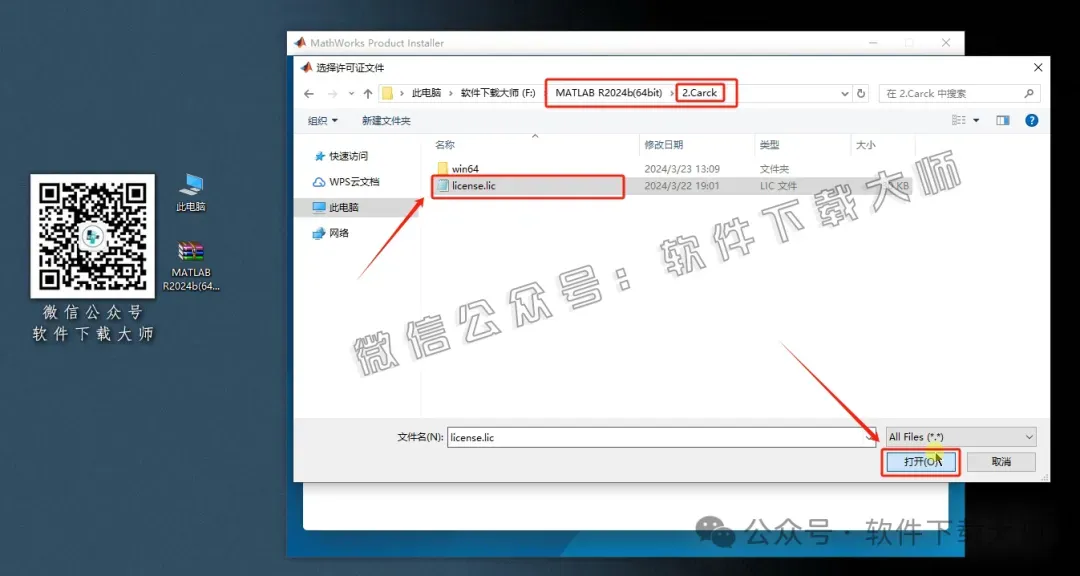Refresh the folder view
Screen dimensions: 1080x576
(x=861, y=94)
